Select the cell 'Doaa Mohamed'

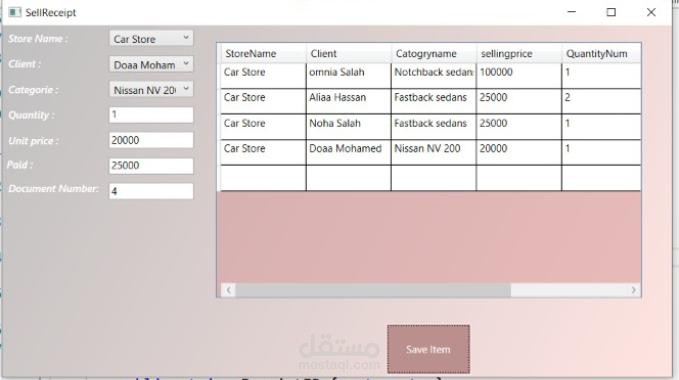pos(349,152)
